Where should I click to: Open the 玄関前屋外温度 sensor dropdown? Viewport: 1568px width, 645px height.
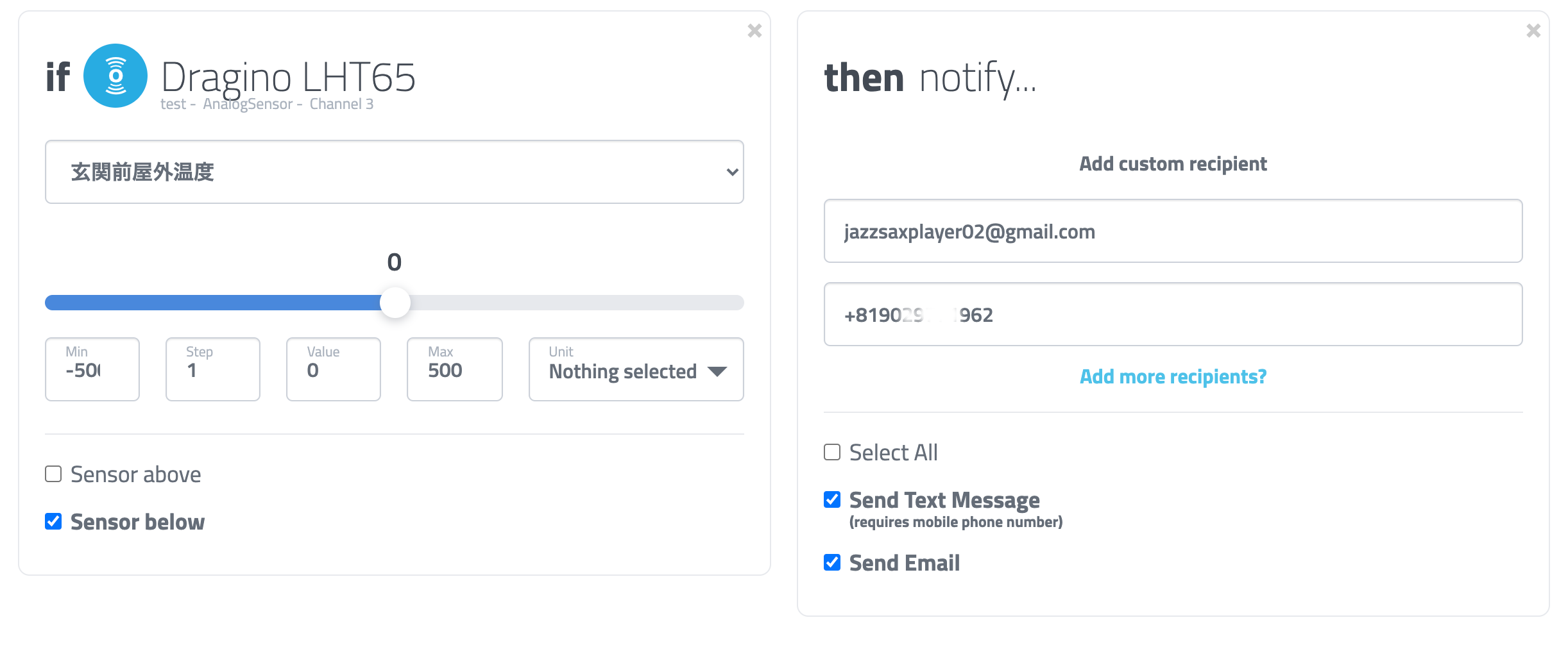[394, 172]
